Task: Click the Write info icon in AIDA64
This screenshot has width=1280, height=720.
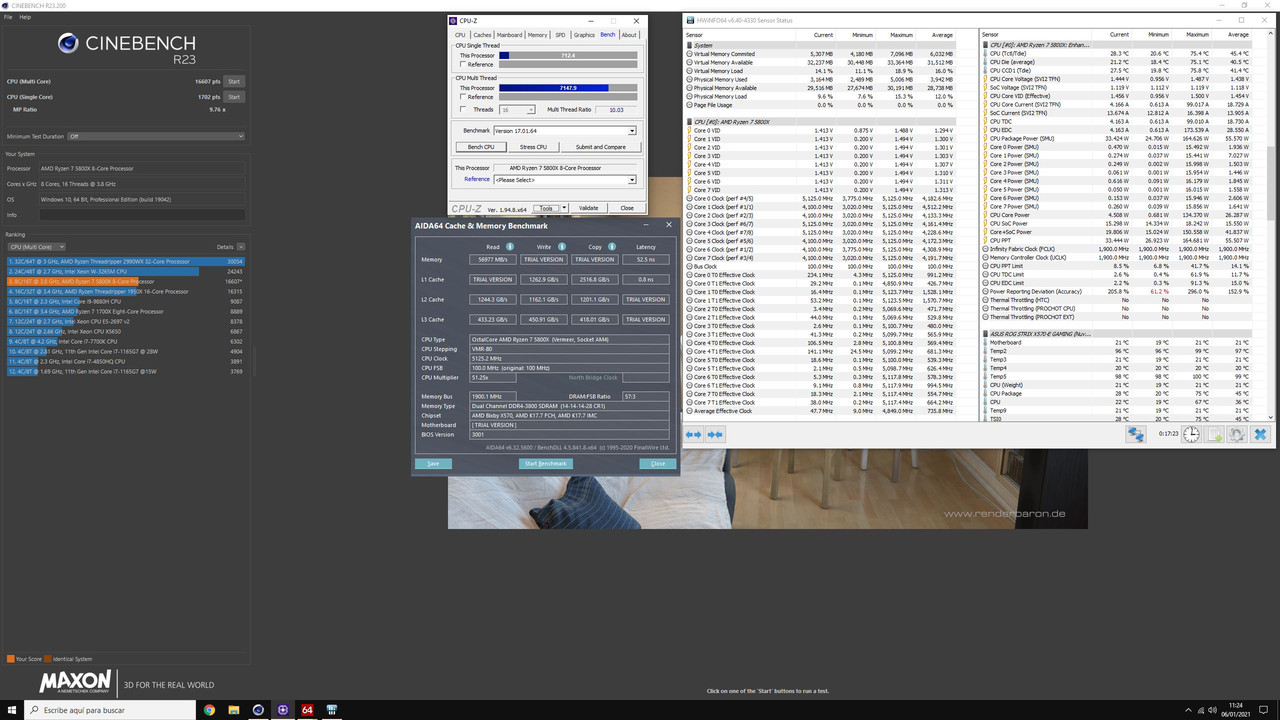Action: [562, 246]
